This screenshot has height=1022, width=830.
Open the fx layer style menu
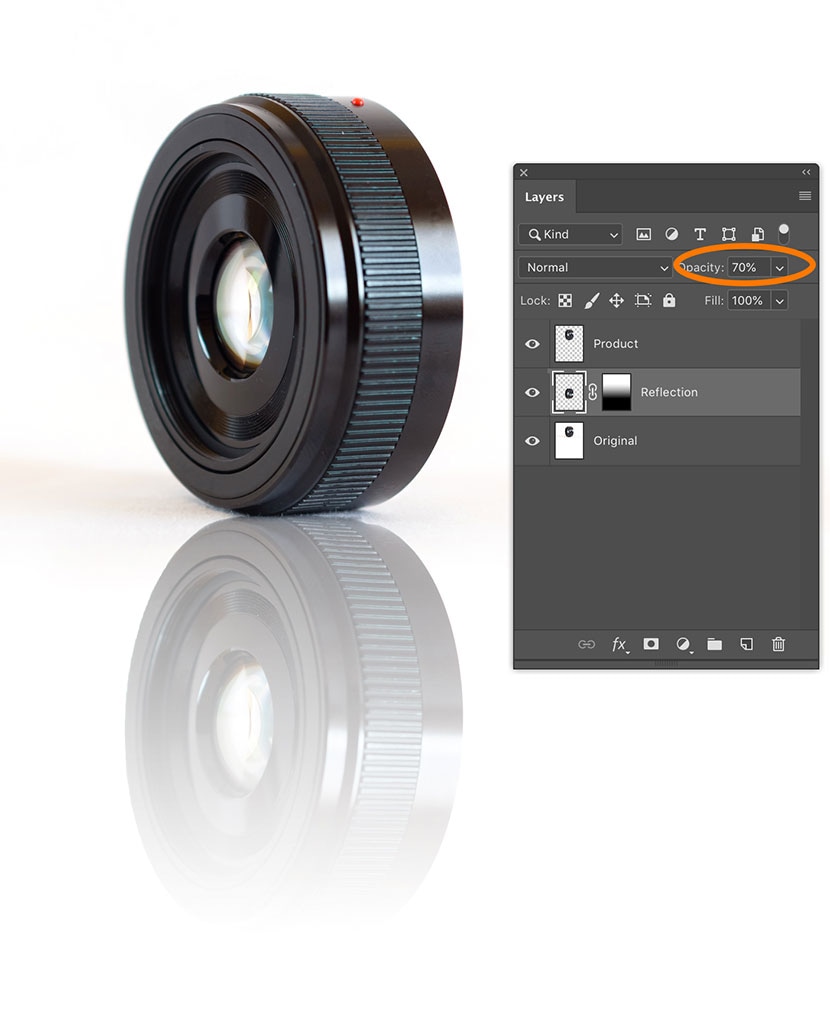(x=619, y=645)
